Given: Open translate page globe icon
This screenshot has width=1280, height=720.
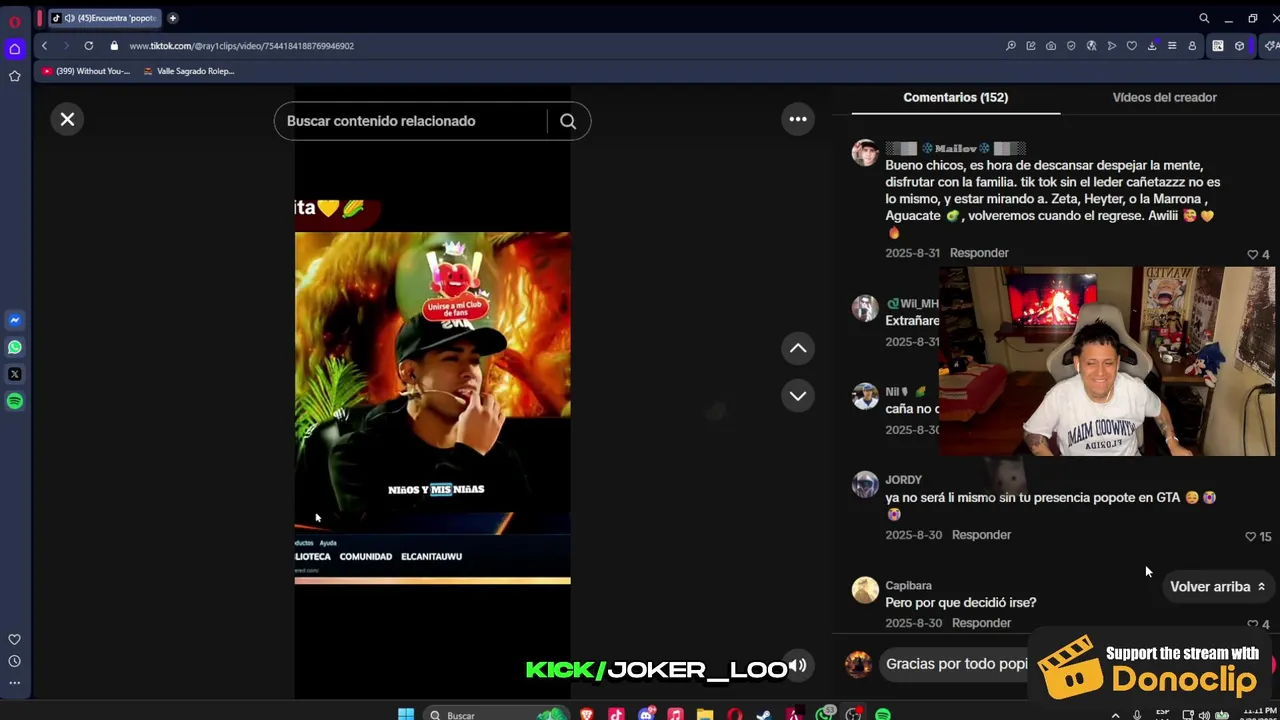Looking at the screenshot, I should point(1091,46).
